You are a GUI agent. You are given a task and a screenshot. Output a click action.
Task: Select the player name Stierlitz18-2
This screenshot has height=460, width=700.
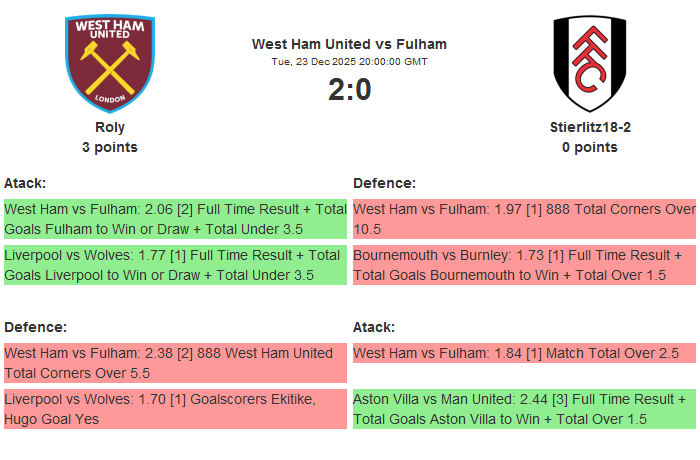(x=590, y=127)
